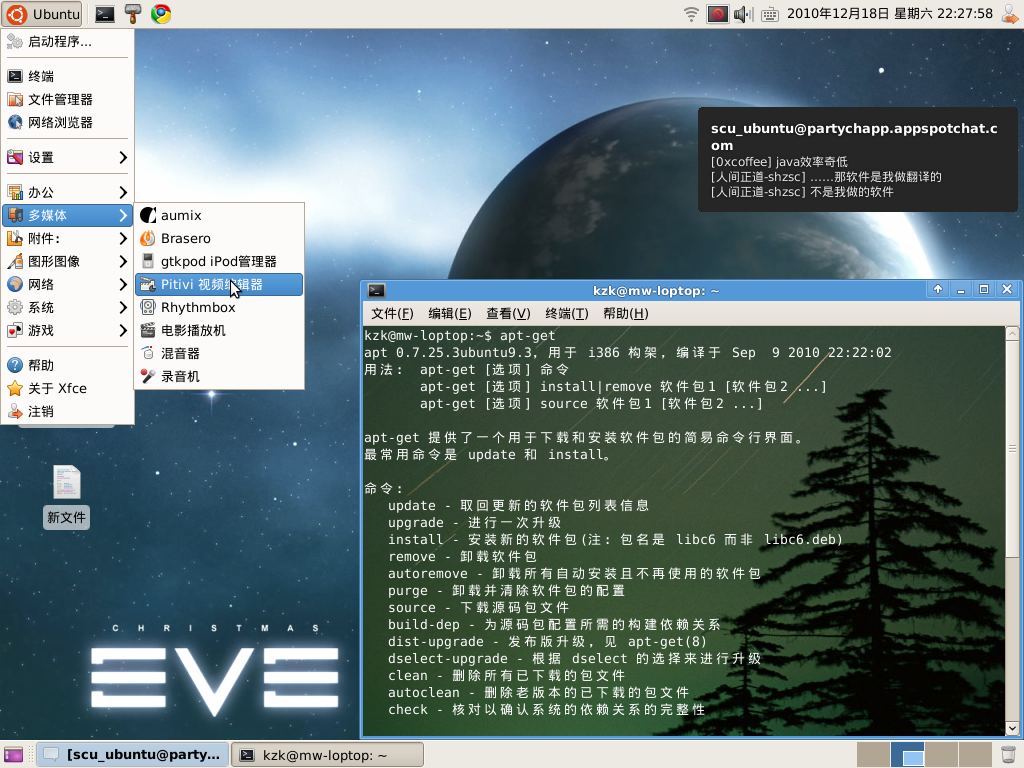Click the red blocked tray icon
Screen dimensions: 1024x768
pos(717,14)
